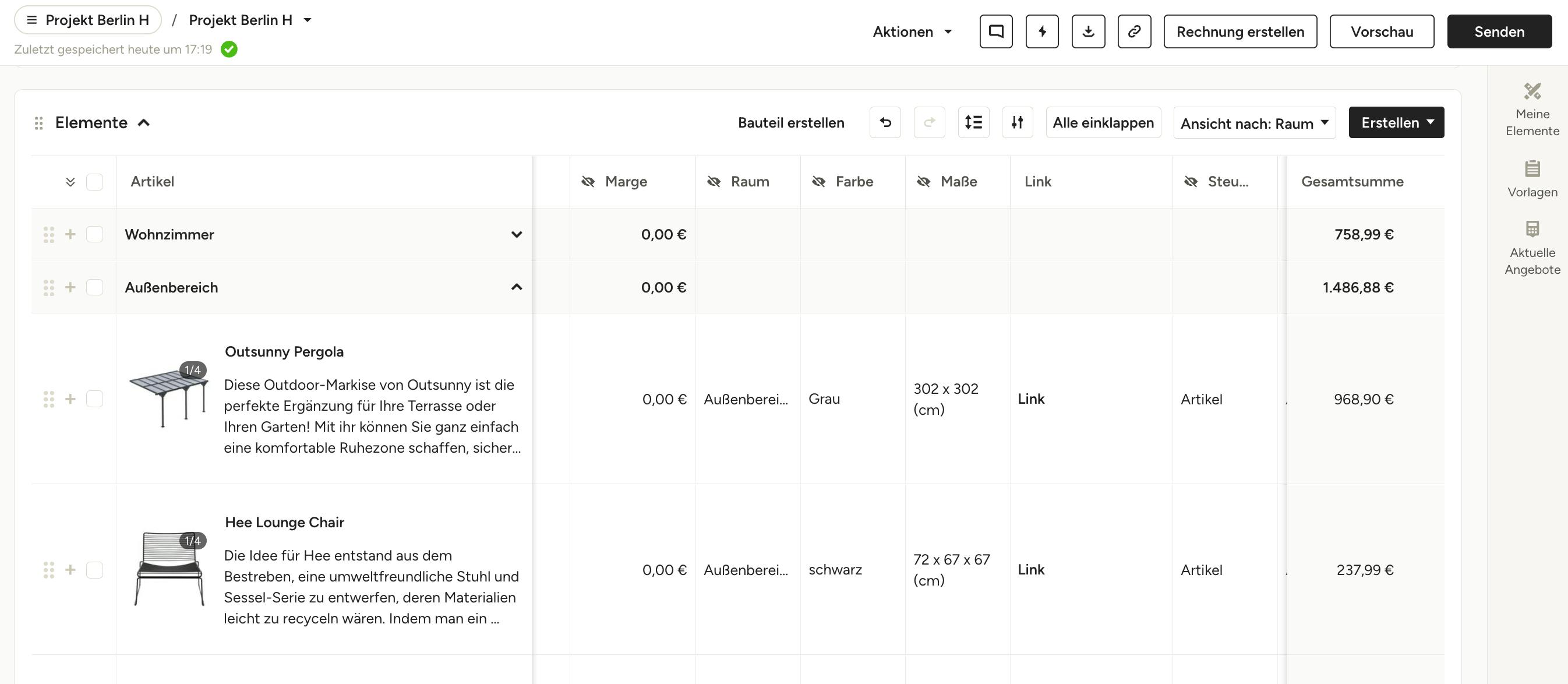Image resolution: width=1568 pixels, height=684 pixels.
Task: Toggle visibility of the Farbe column
Action: (819, 182)
